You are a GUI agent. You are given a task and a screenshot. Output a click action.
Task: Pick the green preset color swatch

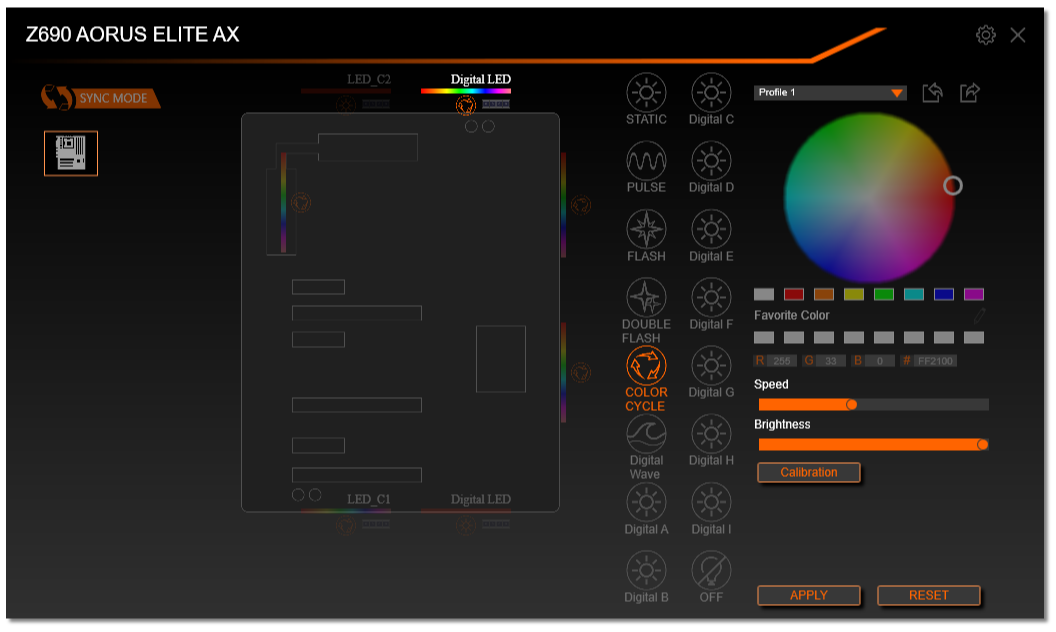[884, 294]
